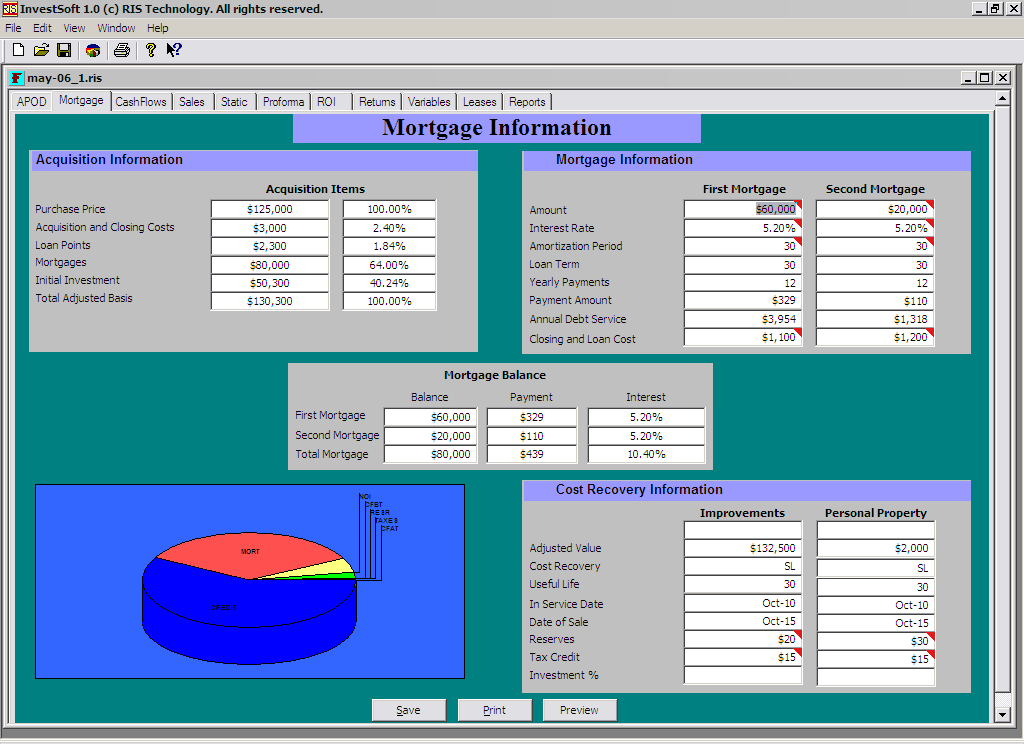Select the Second Mortgage Amount $20,000 field
The image size is (1024, 744).
click(875, 209)
